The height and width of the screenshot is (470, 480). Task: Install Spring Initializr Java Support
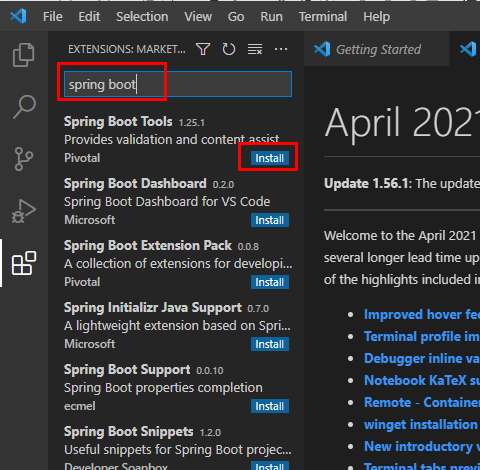point(270,344)
